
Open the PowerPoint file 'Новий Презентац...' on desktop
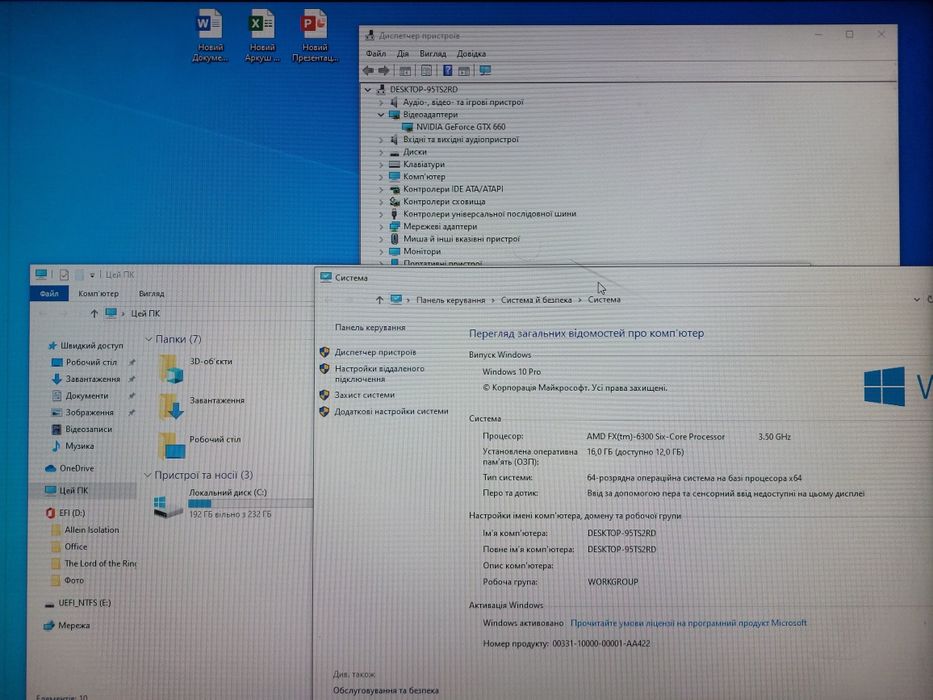tap(314, 35)
